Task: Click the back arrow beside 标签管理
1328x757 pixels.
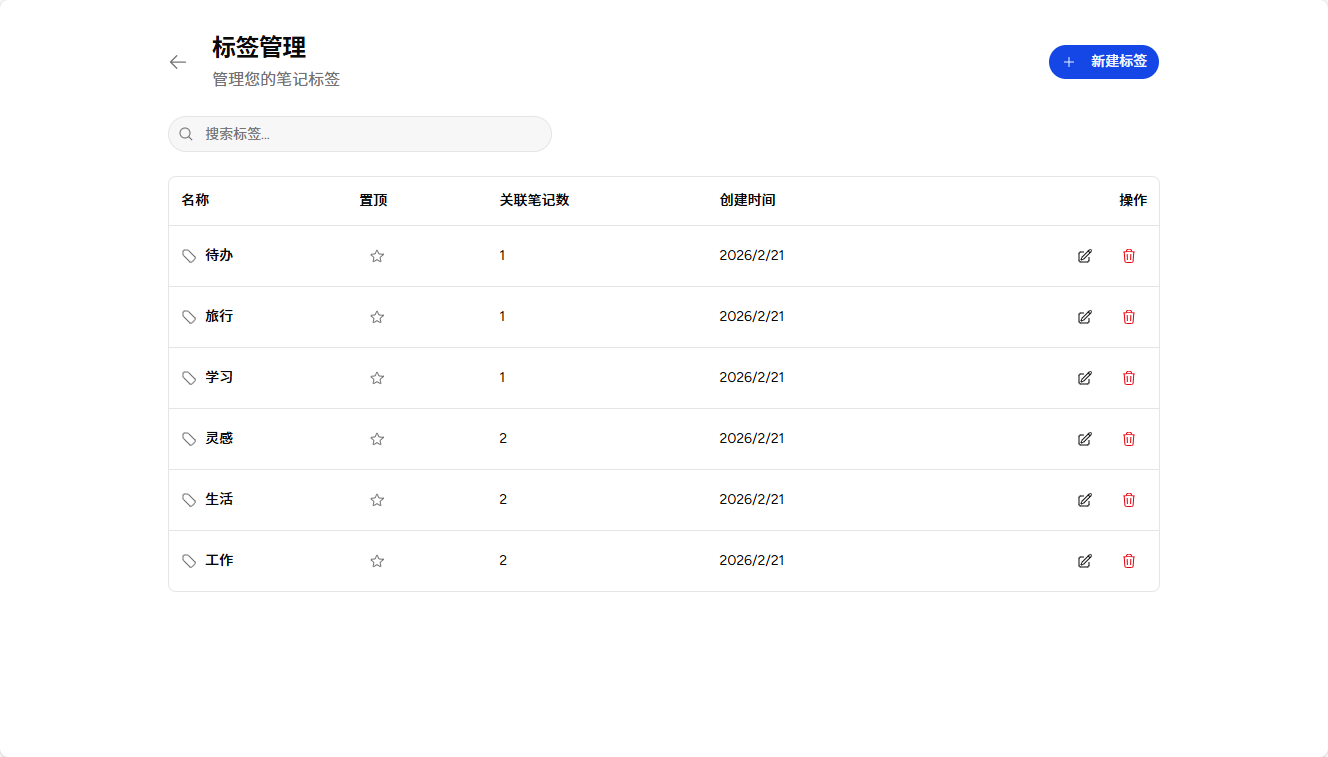Action: tap(178, 62)
